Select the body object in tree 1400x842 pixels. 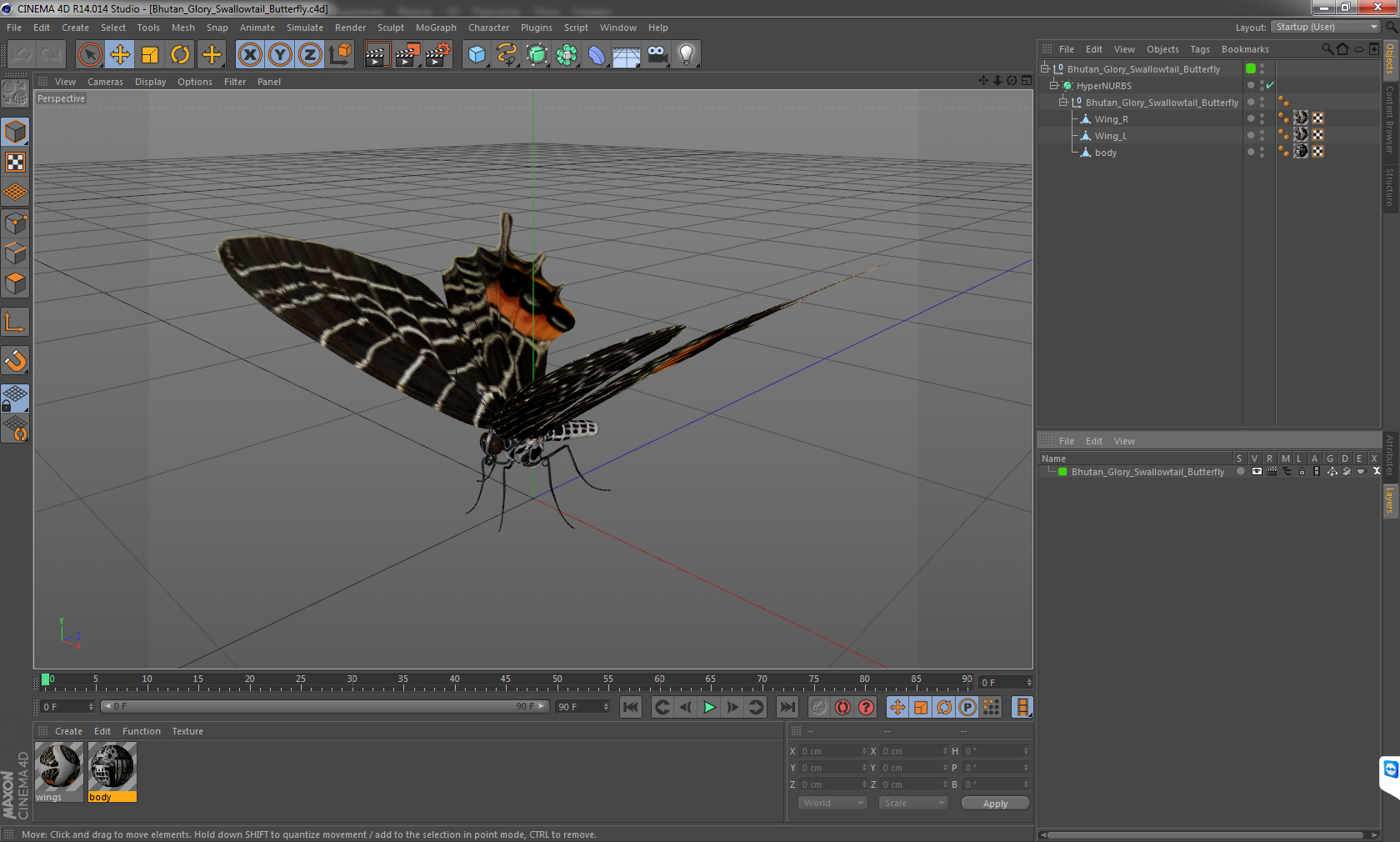tap(1105, 153)
